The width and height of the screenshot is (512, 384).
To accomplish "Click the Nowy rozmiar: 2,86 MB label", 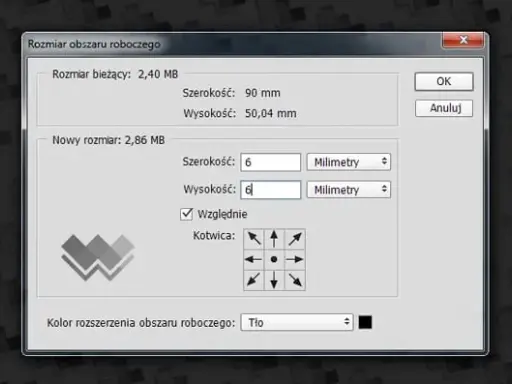I will (x=108, y=140).
